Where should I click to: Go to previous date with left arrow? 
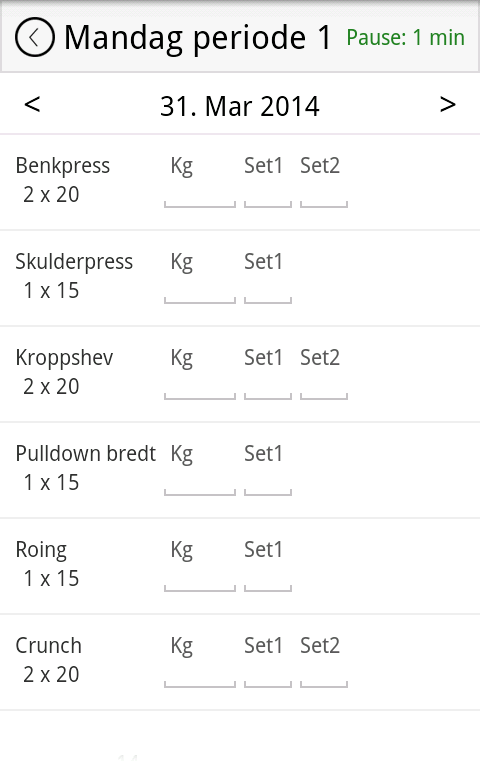coord(32,104)
